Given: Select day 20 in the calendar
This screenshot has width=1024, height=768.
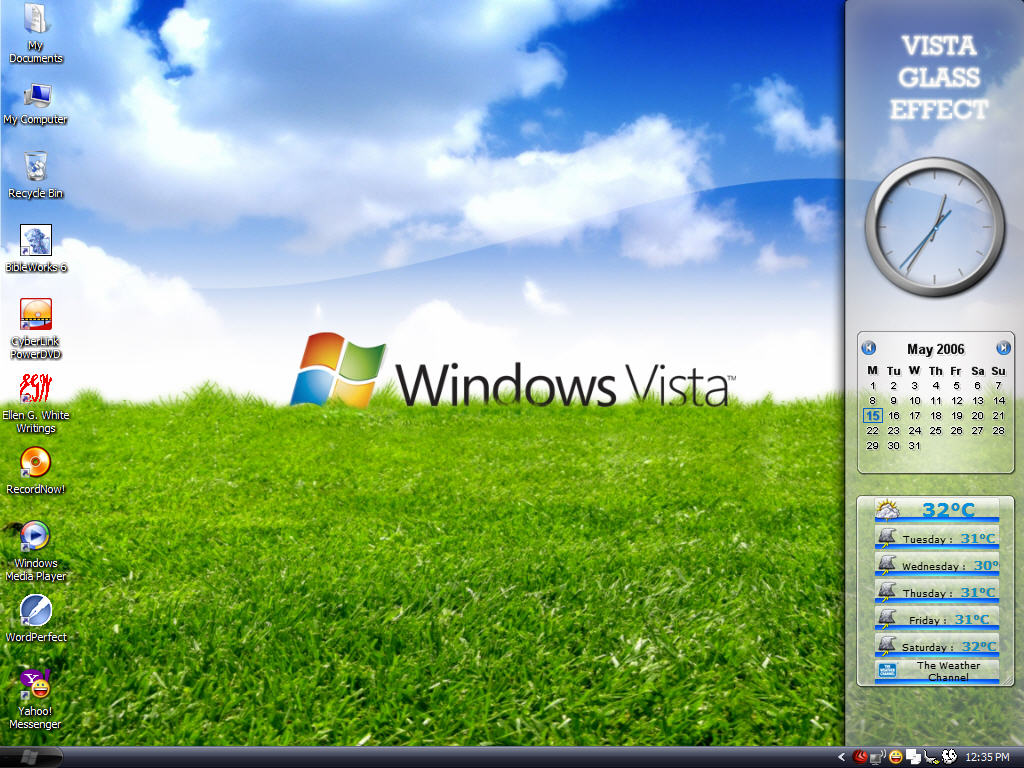Looking at the screenshot, I should pos(977,415).
